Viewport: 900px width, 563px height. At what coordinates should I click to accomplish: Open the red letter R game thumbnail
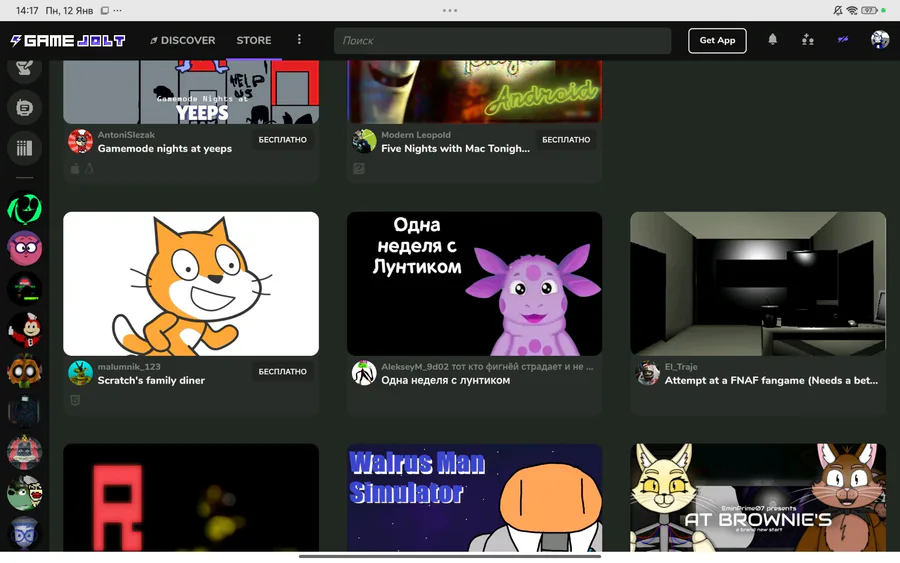pos(191,498)
